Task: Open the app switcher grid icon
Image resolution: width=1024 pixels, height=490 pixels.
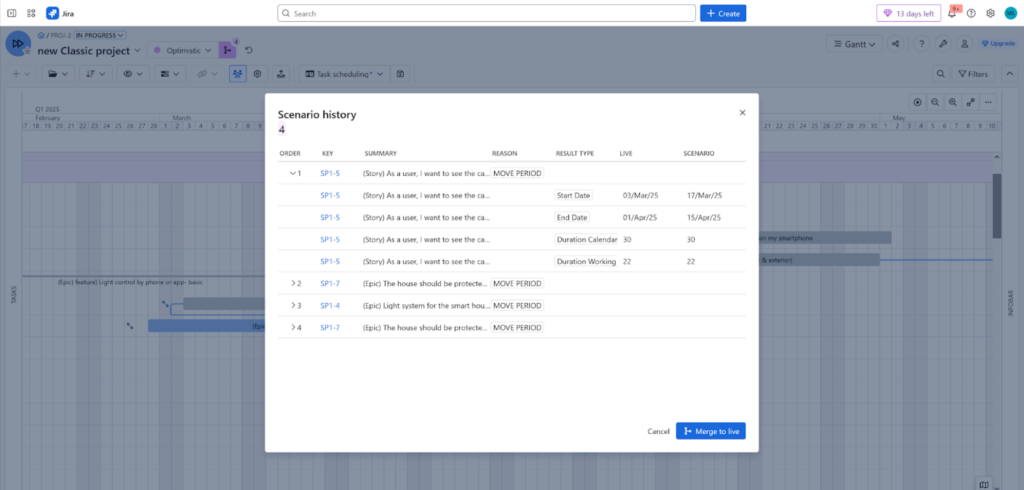Action: [31, 14]
